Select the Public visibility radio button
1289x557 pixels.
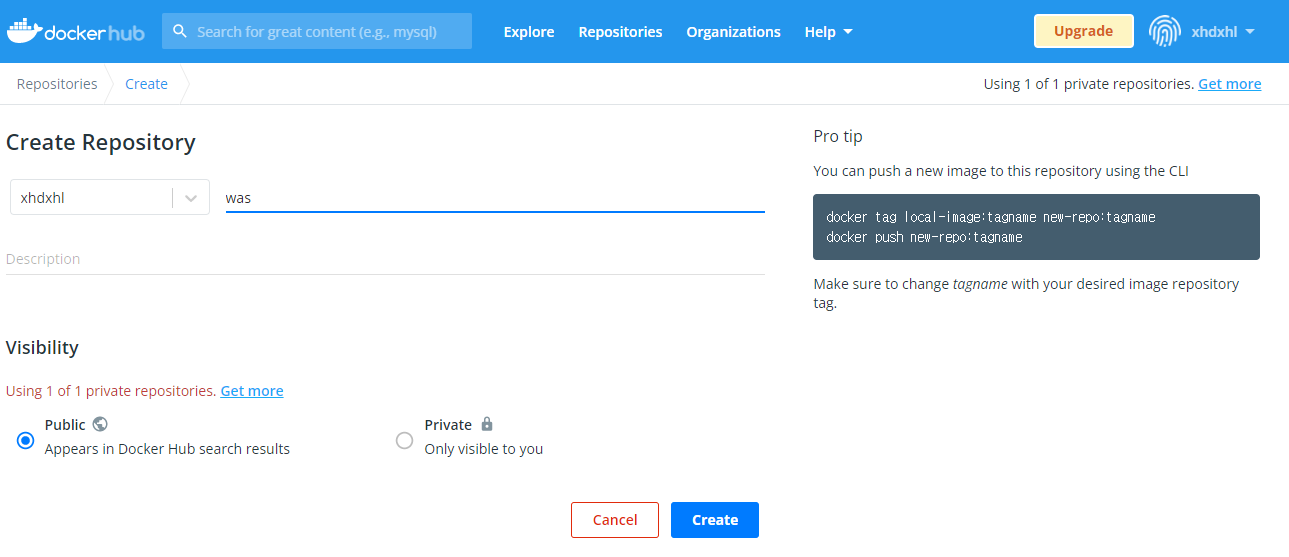click(26, 440)
